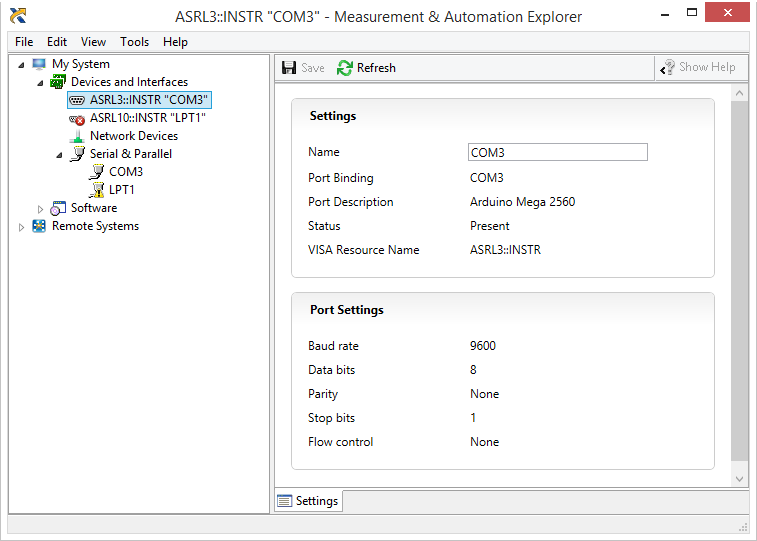This screenshot has width=757, height=541.
Task: Select the Remote Systems tree item
Action: [96, 226]
